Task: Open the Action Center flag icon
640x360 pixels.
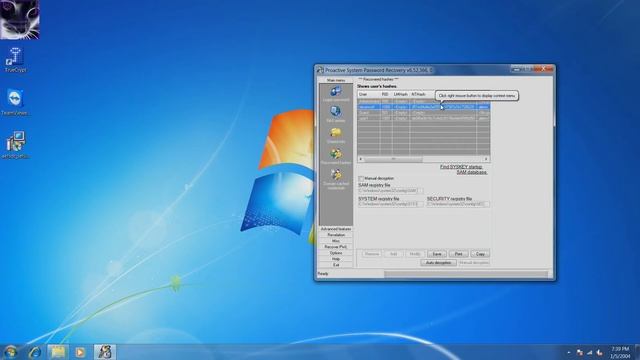Action: 580,352
